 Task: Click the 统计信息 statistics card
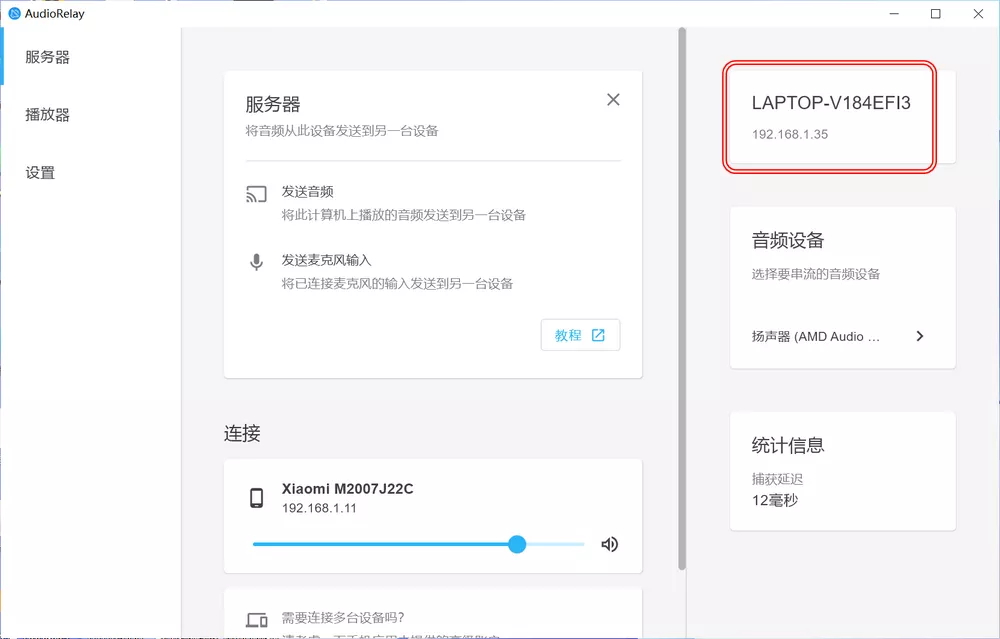842,470
